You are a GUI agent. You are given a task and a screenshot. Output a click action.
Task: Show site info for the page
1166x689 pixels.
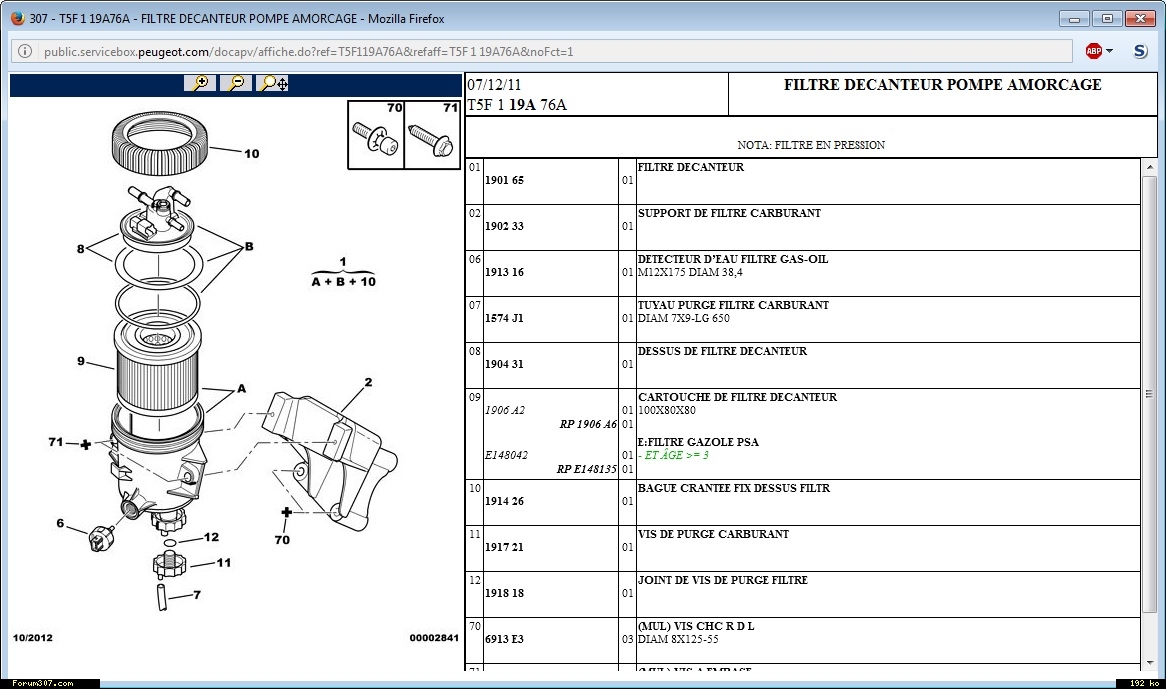(x=25, y=51)
